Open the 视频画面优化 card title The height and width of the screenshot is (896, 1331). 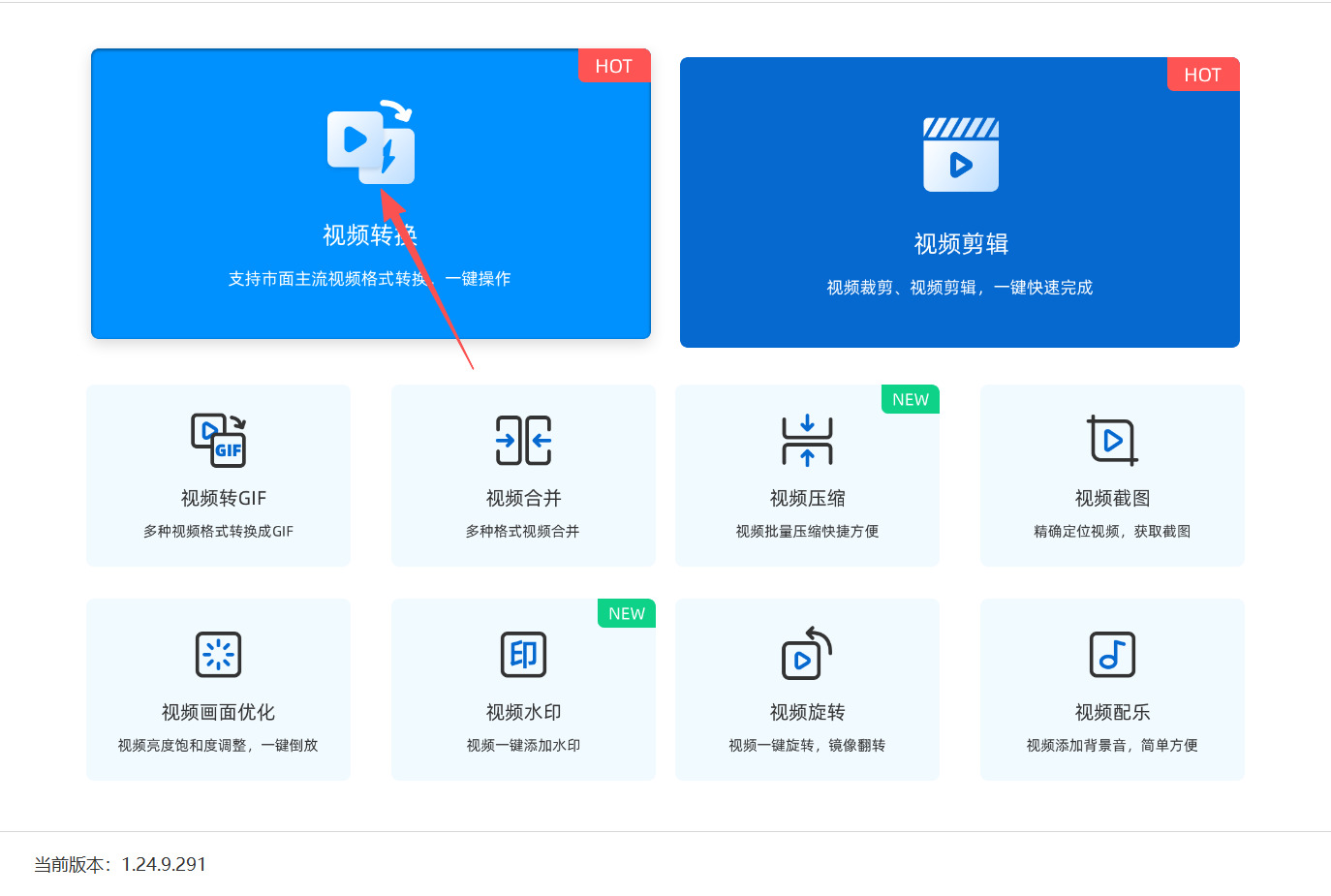218,712
